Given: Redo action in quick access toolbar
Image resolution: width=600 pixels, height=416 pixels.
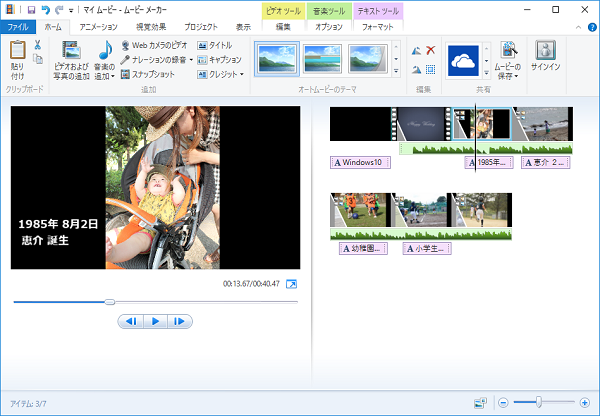Looking at the screenshot, I should 59,10.
